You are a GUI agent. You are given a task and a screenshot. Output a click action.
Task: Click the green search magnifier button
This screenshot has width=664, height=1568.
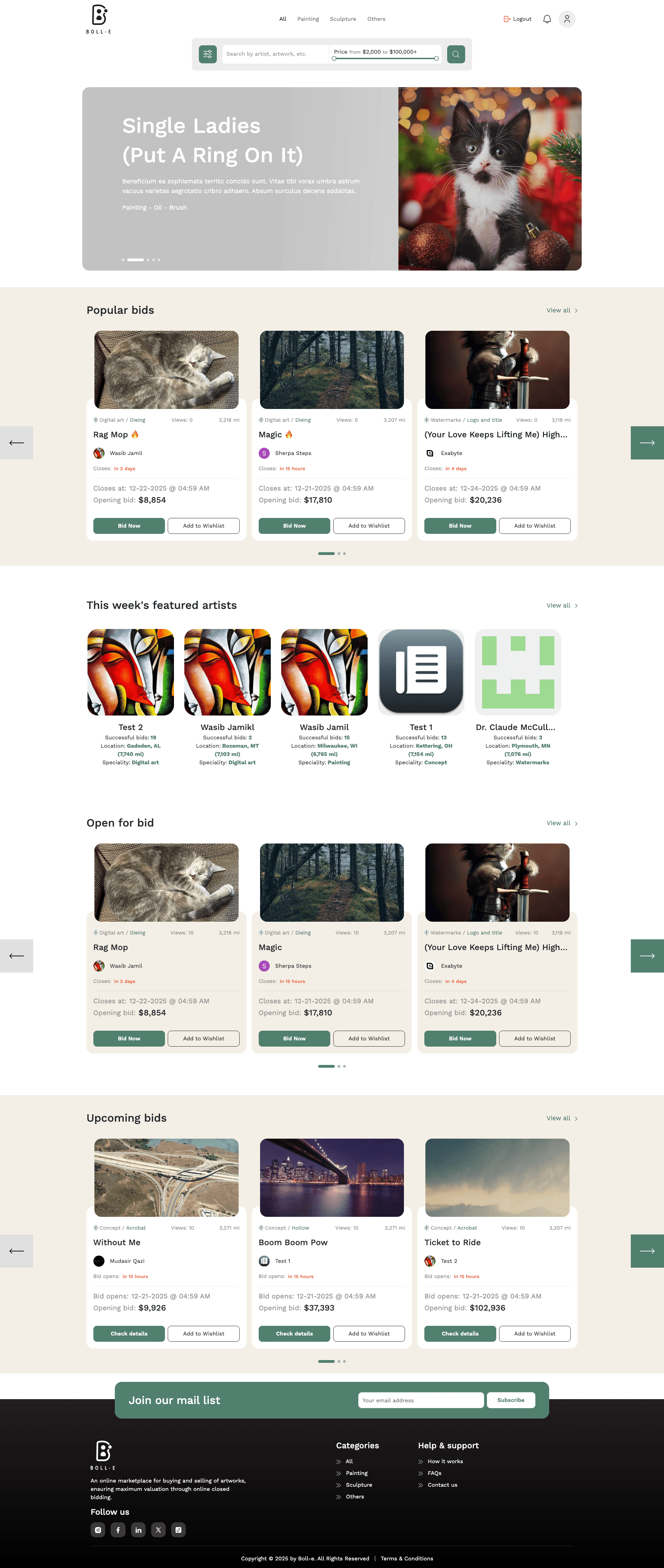pos(456,54)
